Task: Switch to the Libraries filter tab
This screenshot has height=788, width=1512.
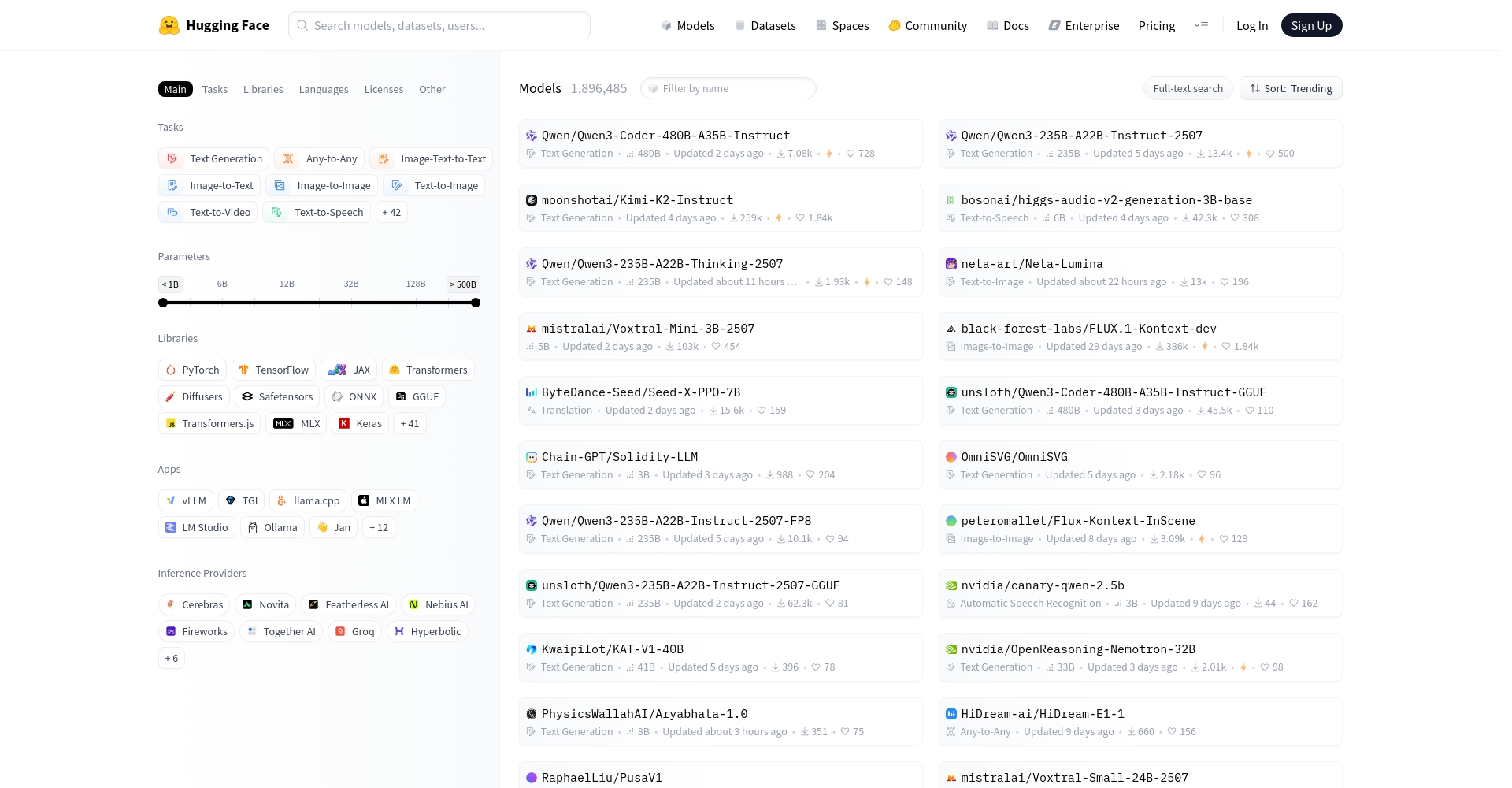Action: coord(263,89)
